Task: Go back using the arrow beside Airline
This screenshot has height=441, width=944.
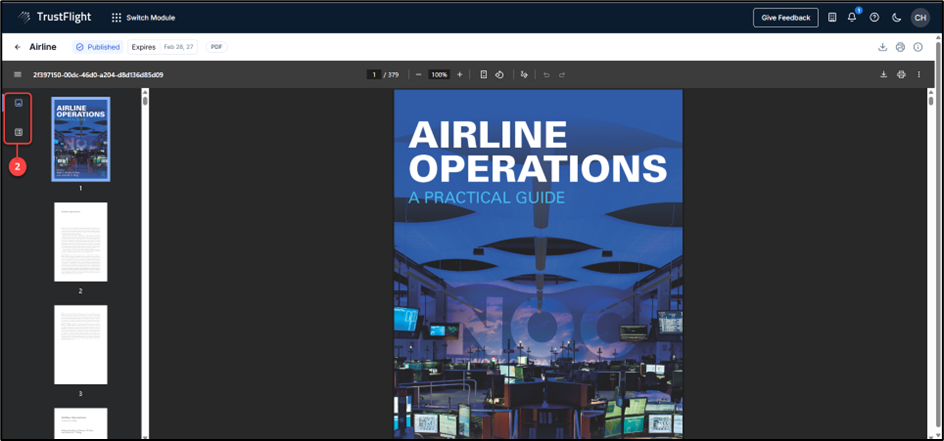Action: (18, 47)
